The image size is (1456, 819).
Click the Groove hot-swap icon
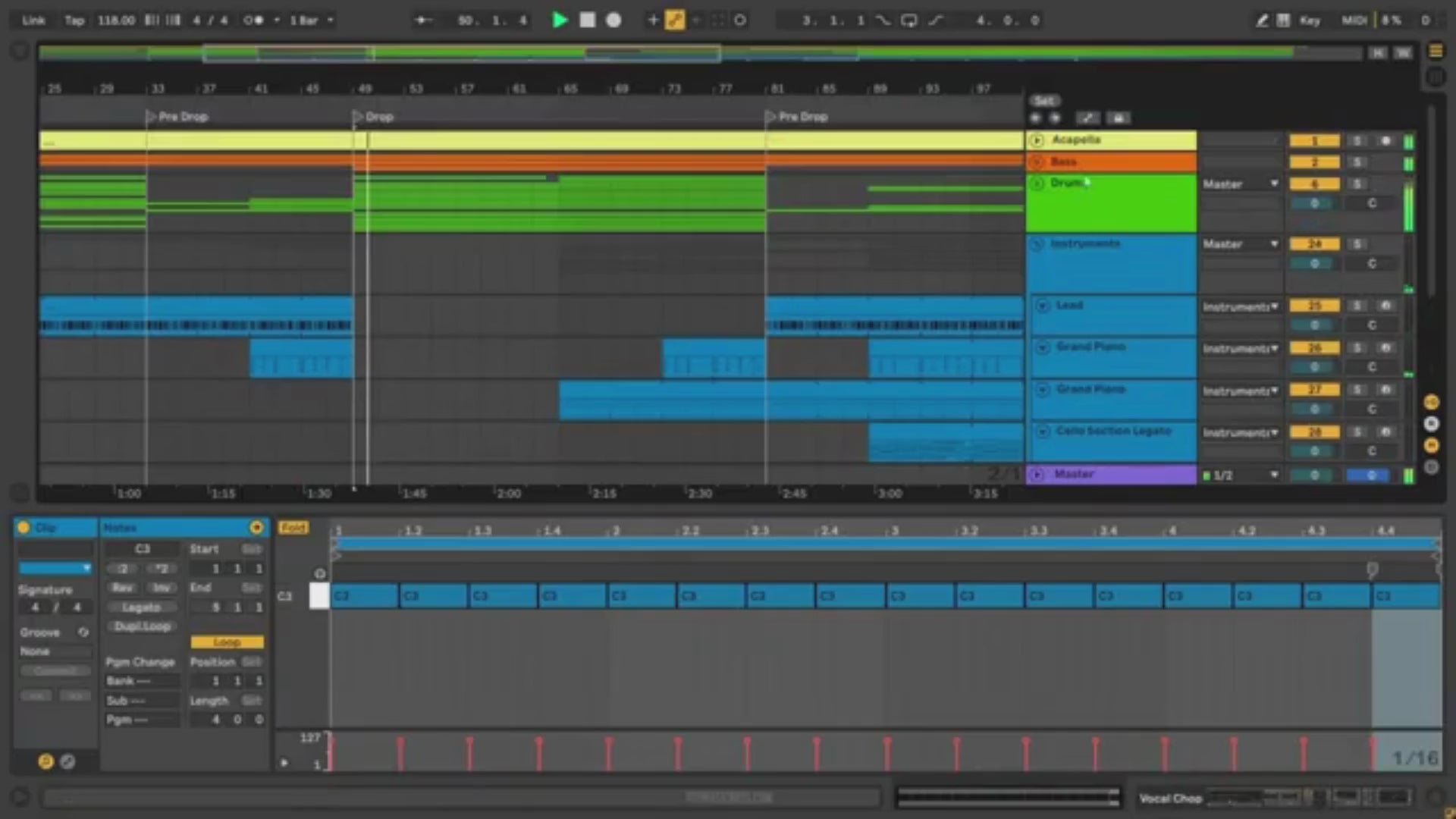pos(83,632)
